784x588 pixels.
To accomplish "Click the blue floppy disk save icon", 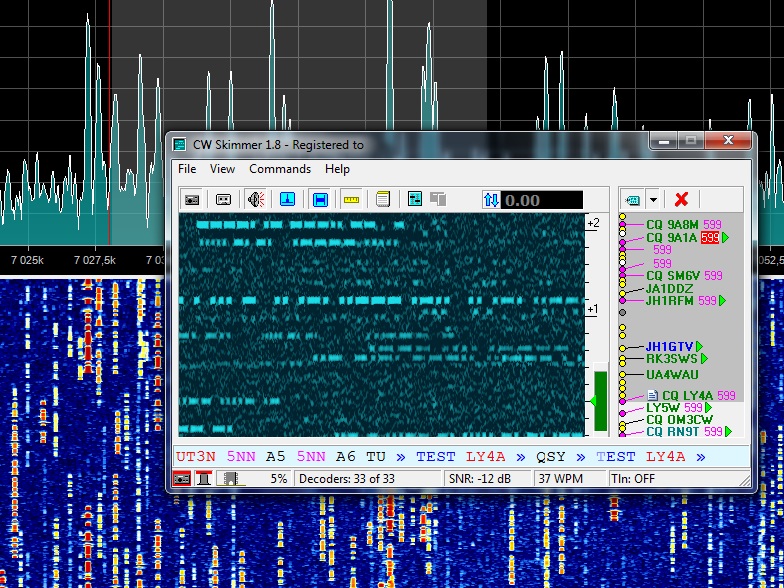I will 320,200.
